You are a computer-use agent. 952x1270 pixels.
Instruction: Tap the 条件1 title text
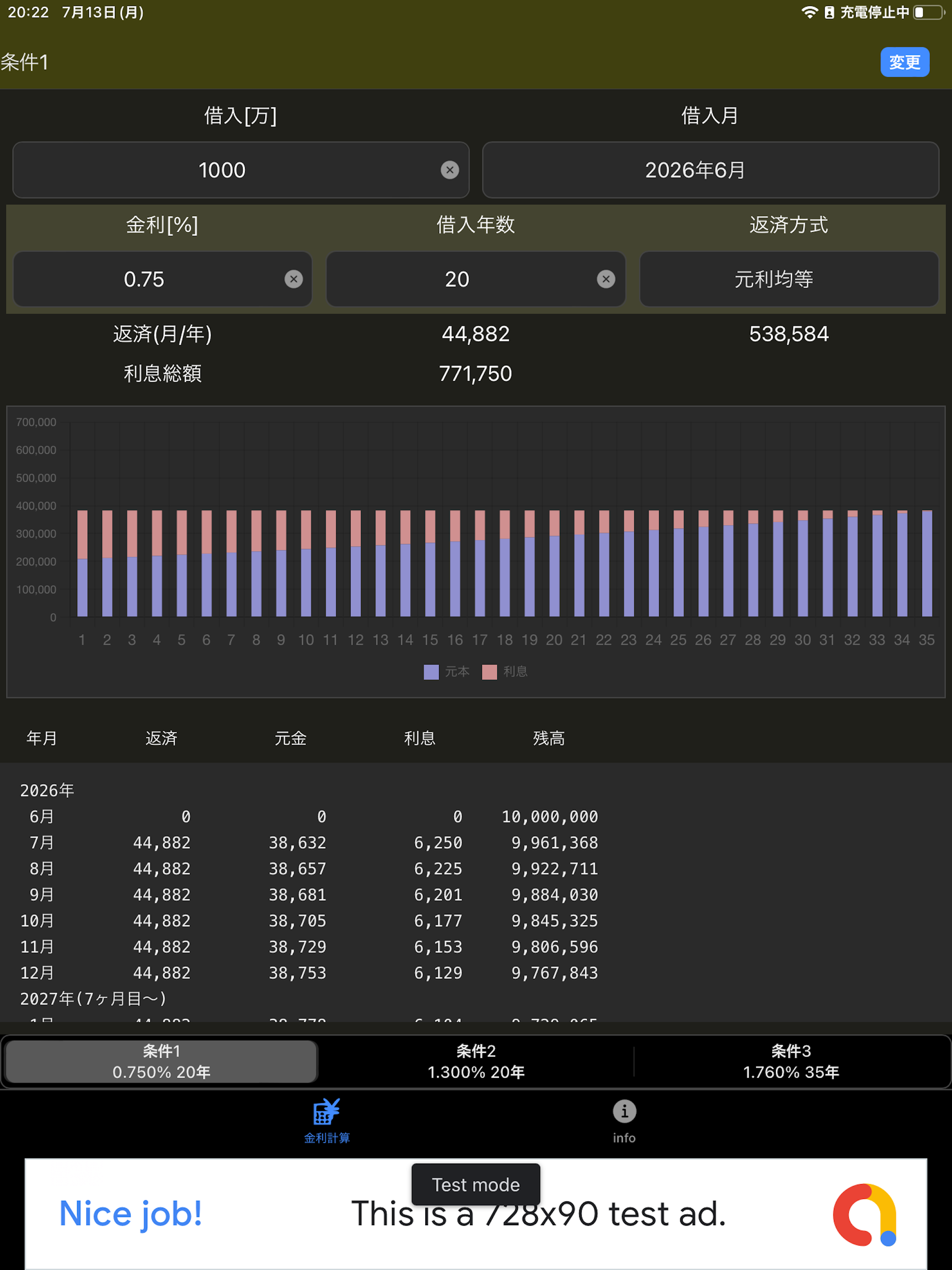click(x=24, y=62)
